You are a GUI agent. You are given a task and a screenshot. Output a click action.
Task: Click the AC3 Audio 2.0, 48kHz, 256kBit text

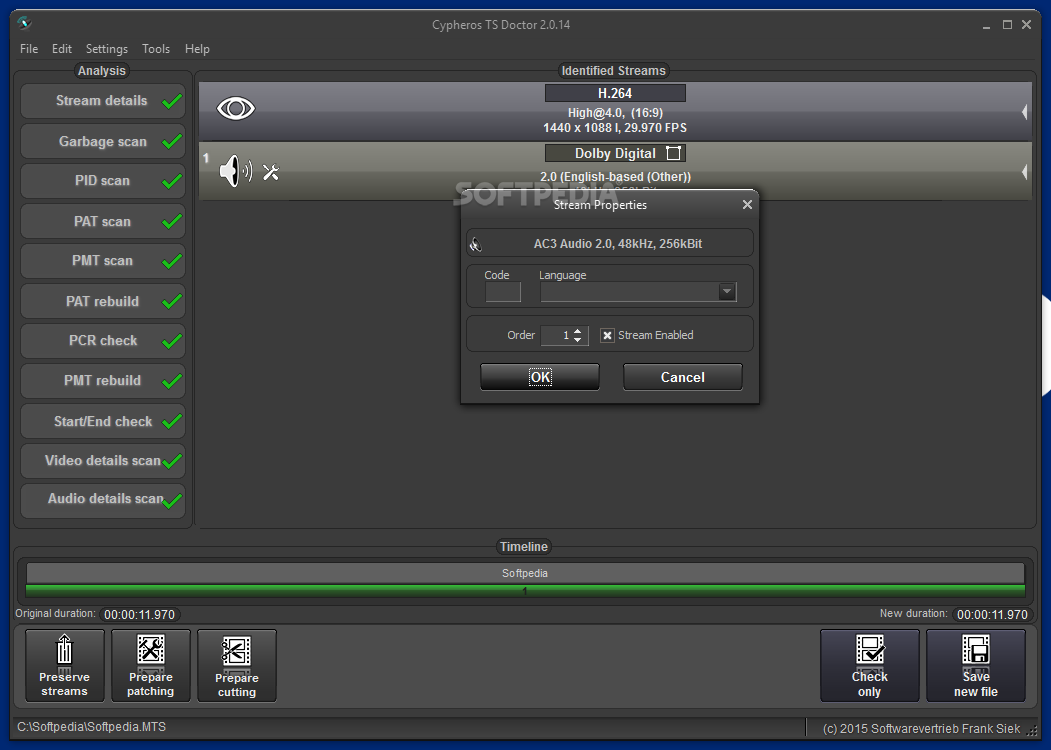[617, 244]
